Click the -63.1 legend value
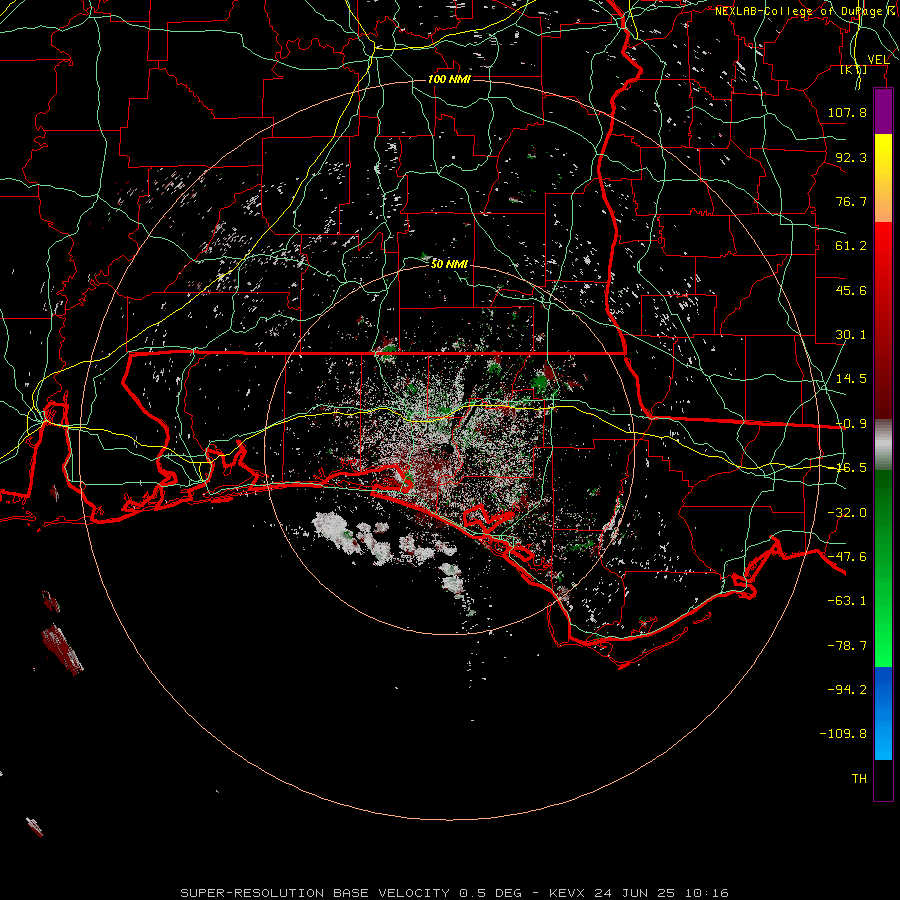Viewport: 900px width, 900px height. click(x=847, y=601)
